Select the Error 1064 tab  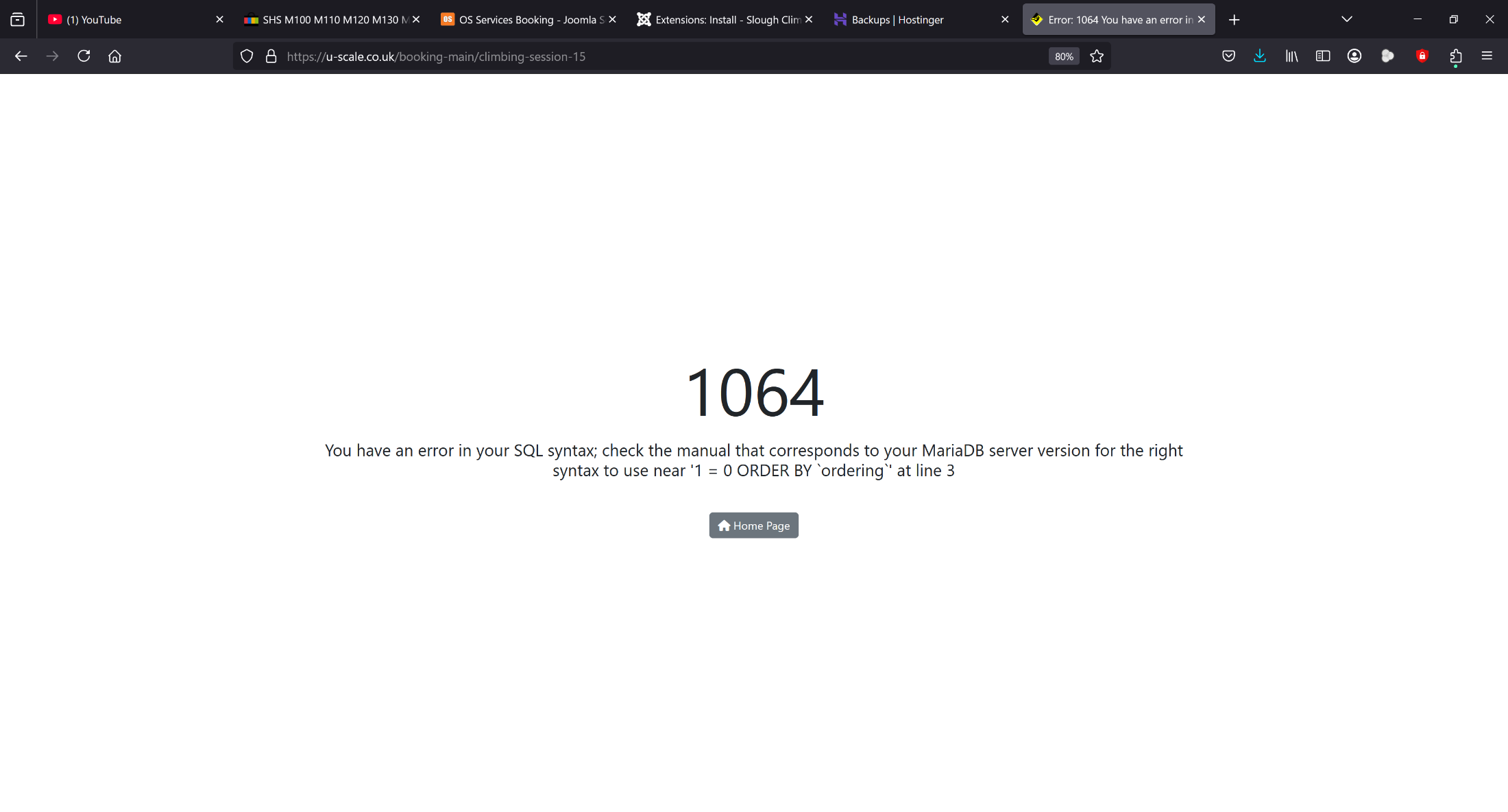pos(1119,20)
